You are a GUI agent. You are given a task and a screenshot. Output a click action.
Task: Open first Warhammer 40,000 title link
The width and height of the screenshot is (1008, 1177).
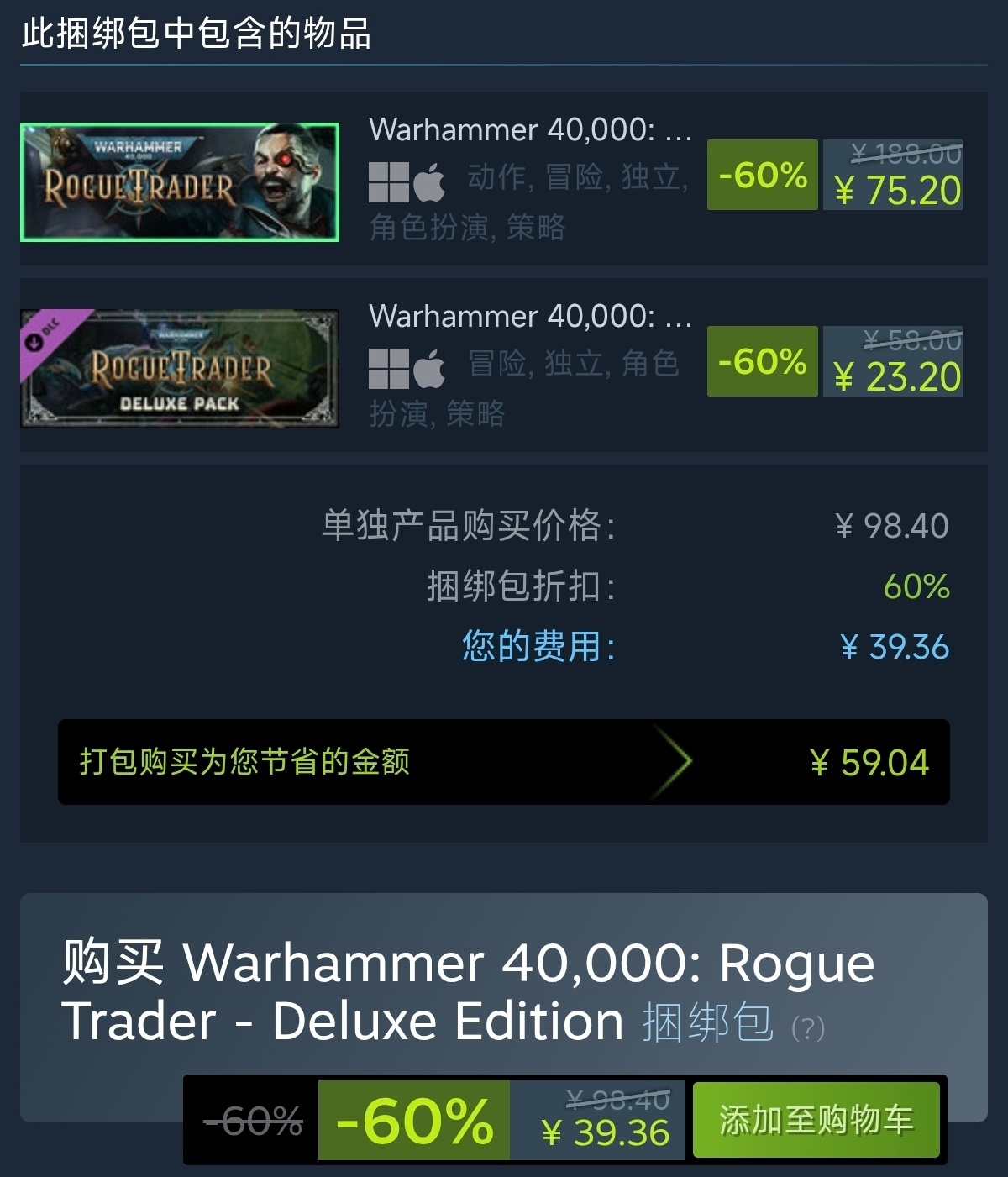[x=530, y=129]
